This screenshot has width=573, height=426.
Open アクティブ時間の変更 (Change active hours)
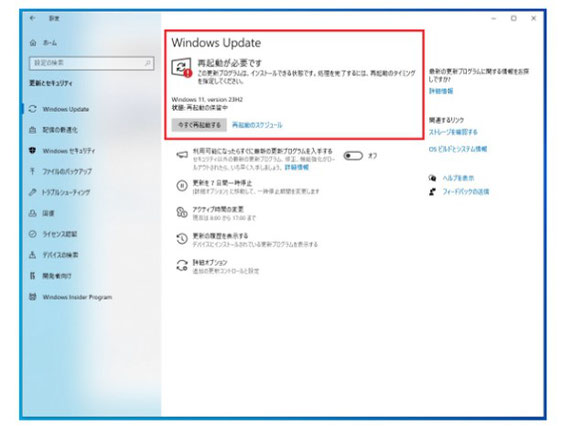[218, 209]
